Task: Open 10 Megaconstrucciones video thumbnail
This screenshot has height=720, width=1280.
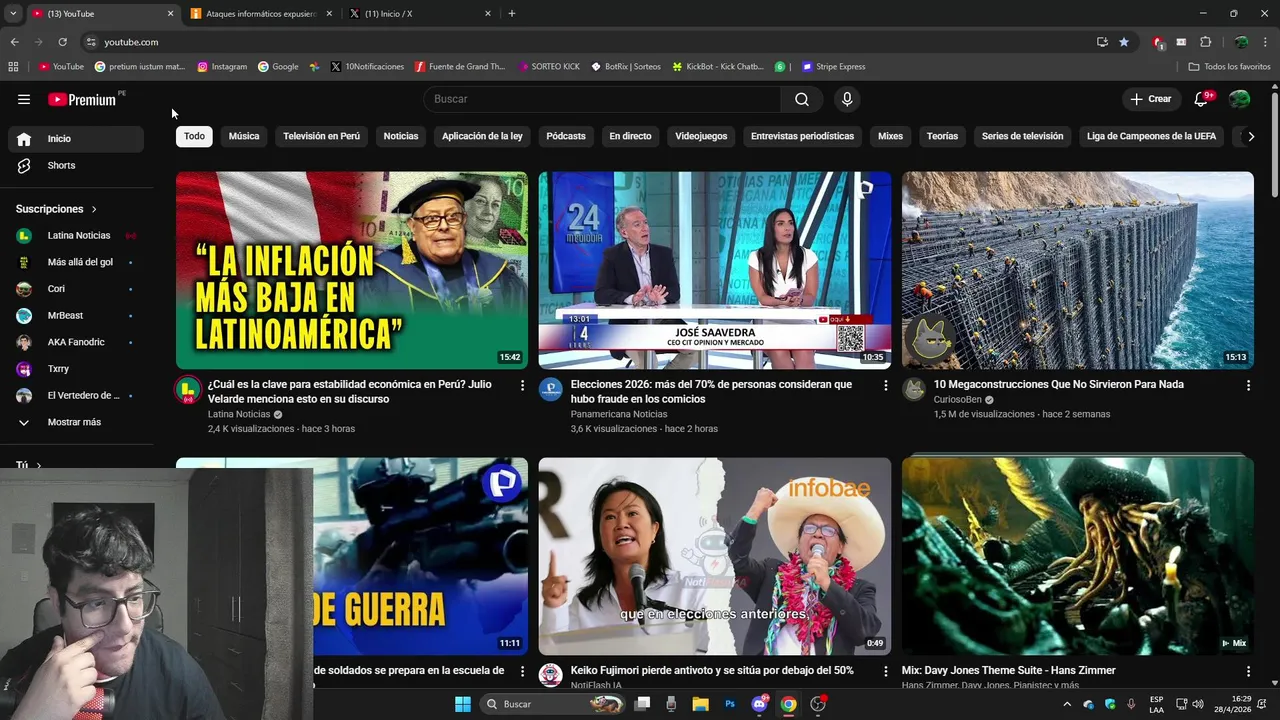Action: tap(1078, 270)
